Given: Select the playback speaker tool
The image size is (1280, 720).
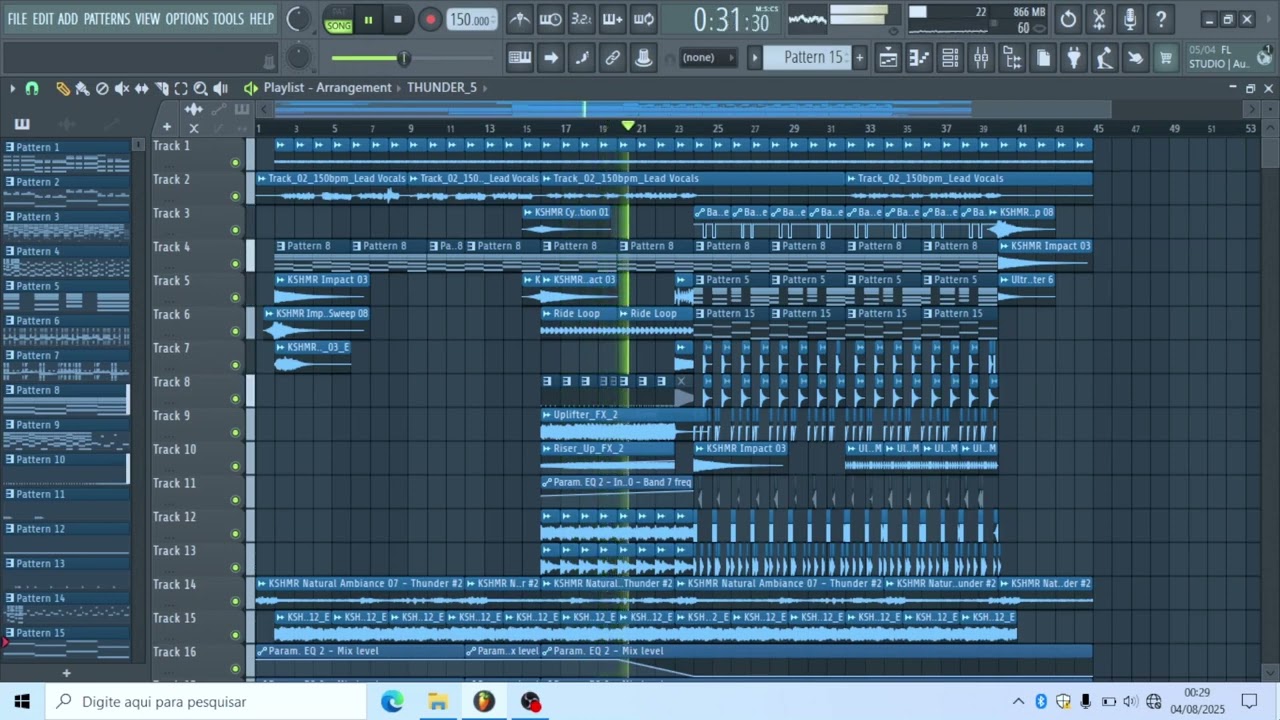Looking at the screenshot, I should pyautogui.click(x=221, y=88).
